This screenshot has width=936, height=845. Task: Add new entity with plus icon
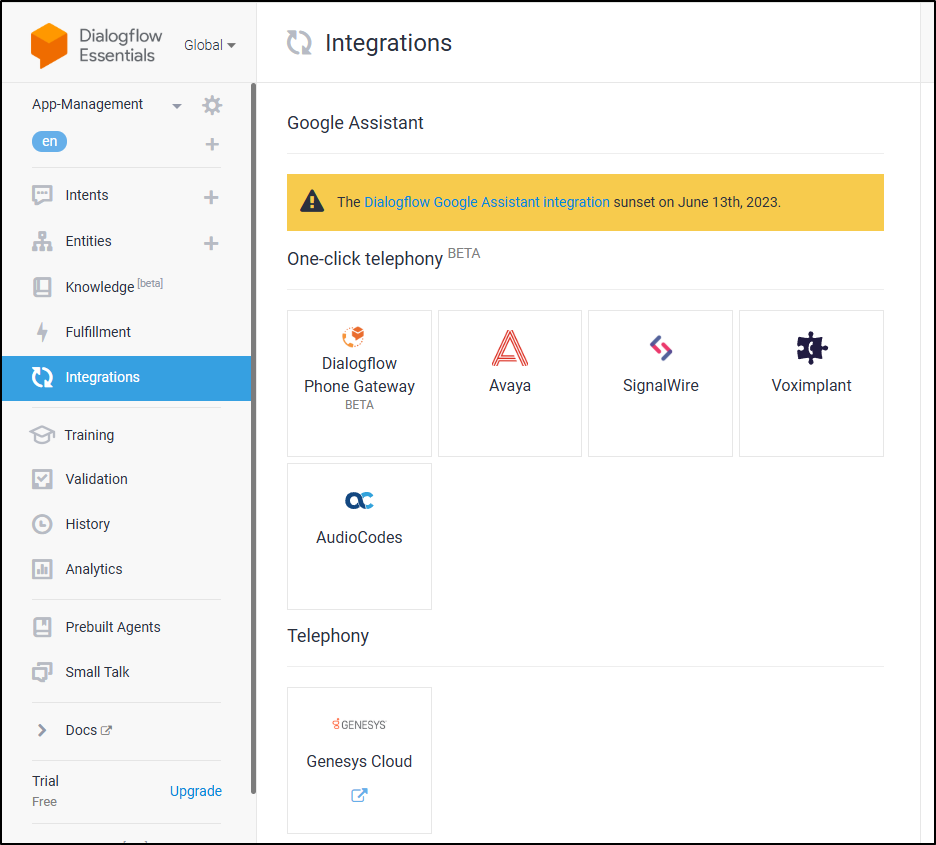tap(211, 243)
